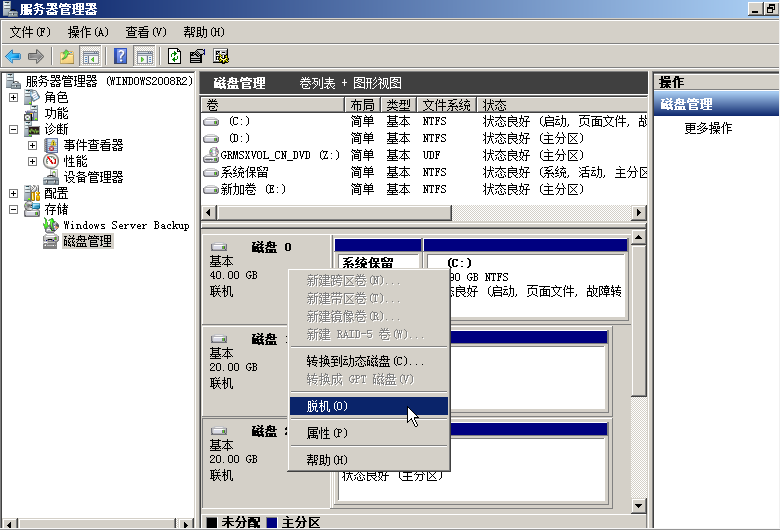
Task: Click graphical view scroll up arrow
Action: [638, 238]
